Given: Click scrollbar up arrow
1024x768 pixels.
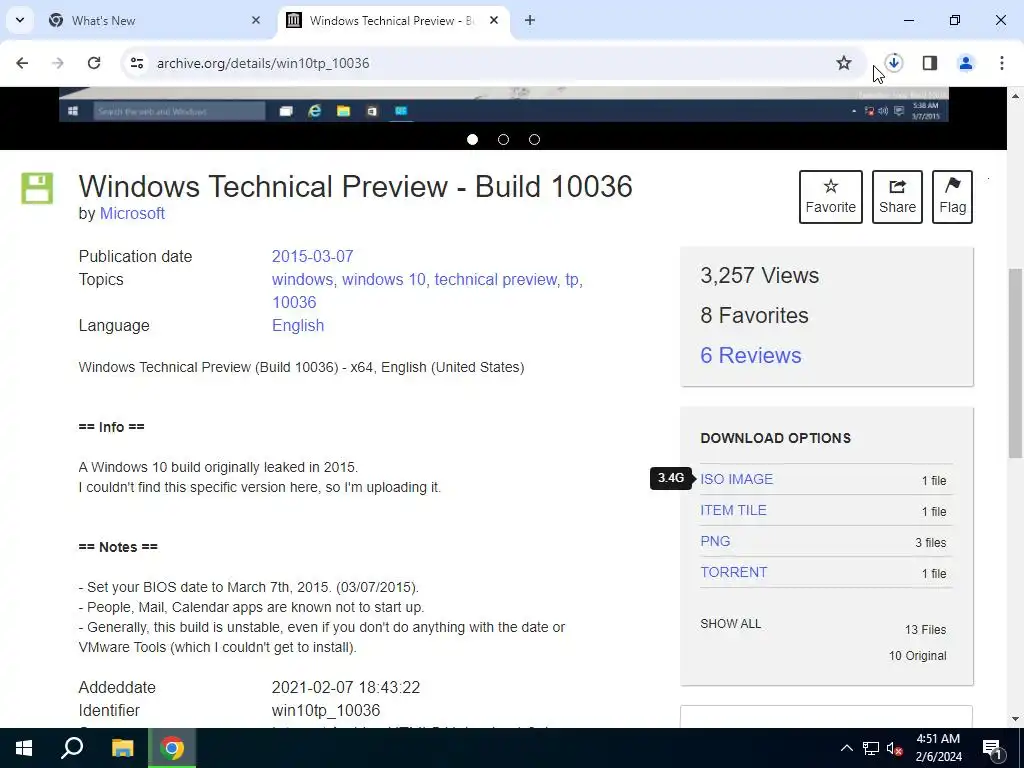Looking at the screenshot, I should 1016,96.
